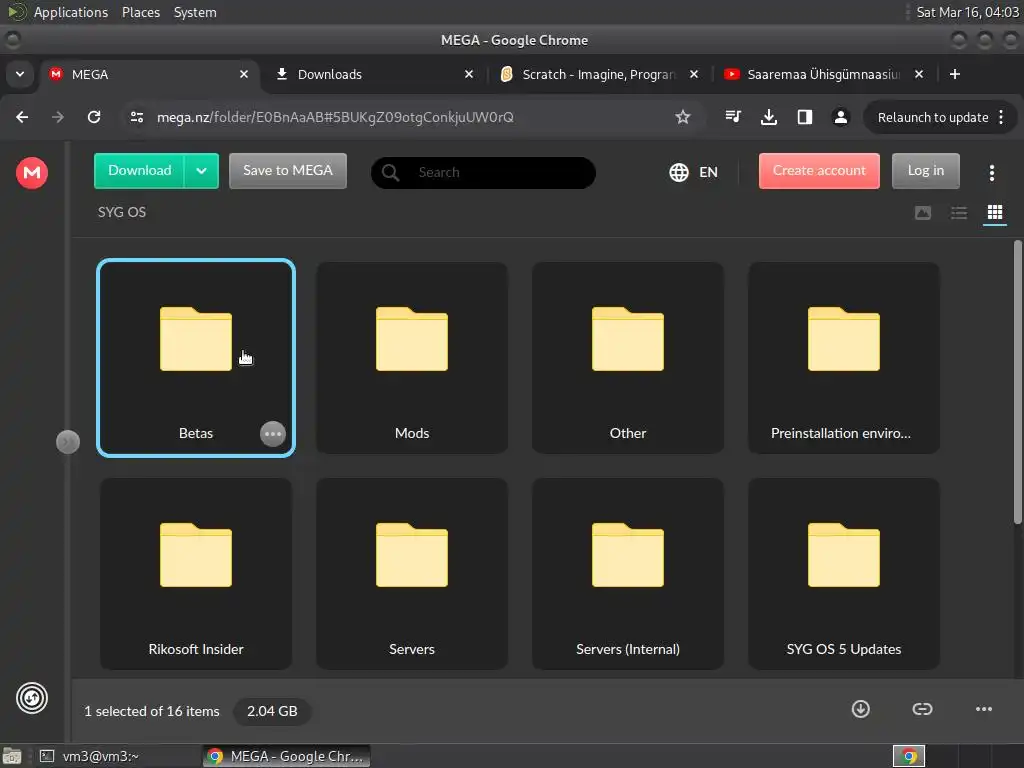Focus the MEGA Search field
The image size is (1024, 768).
(483, 172)
